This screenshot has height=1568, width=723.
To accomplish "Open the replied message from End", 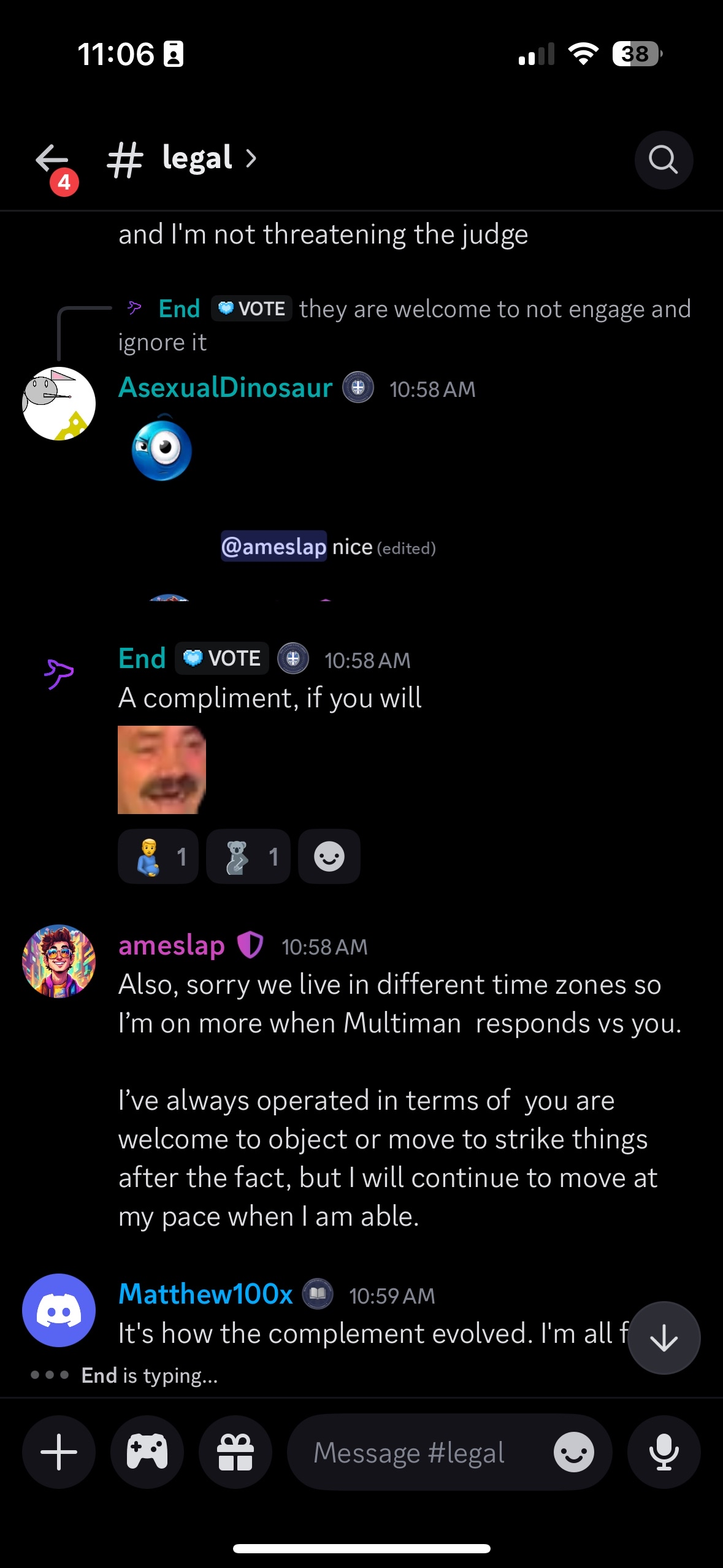I will tap(405, 325).
